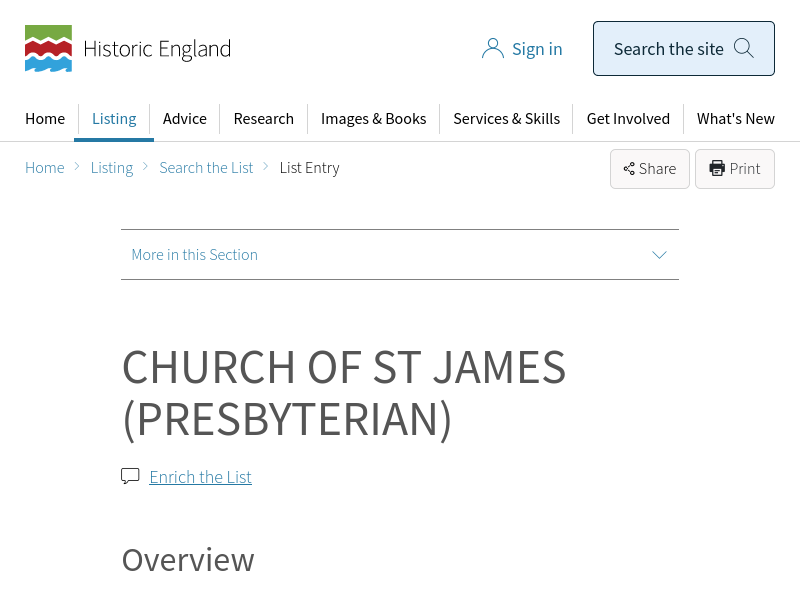The image size is (800, 600).
Task: Open the More in this Section panel
Action: [x=195, y=255]
